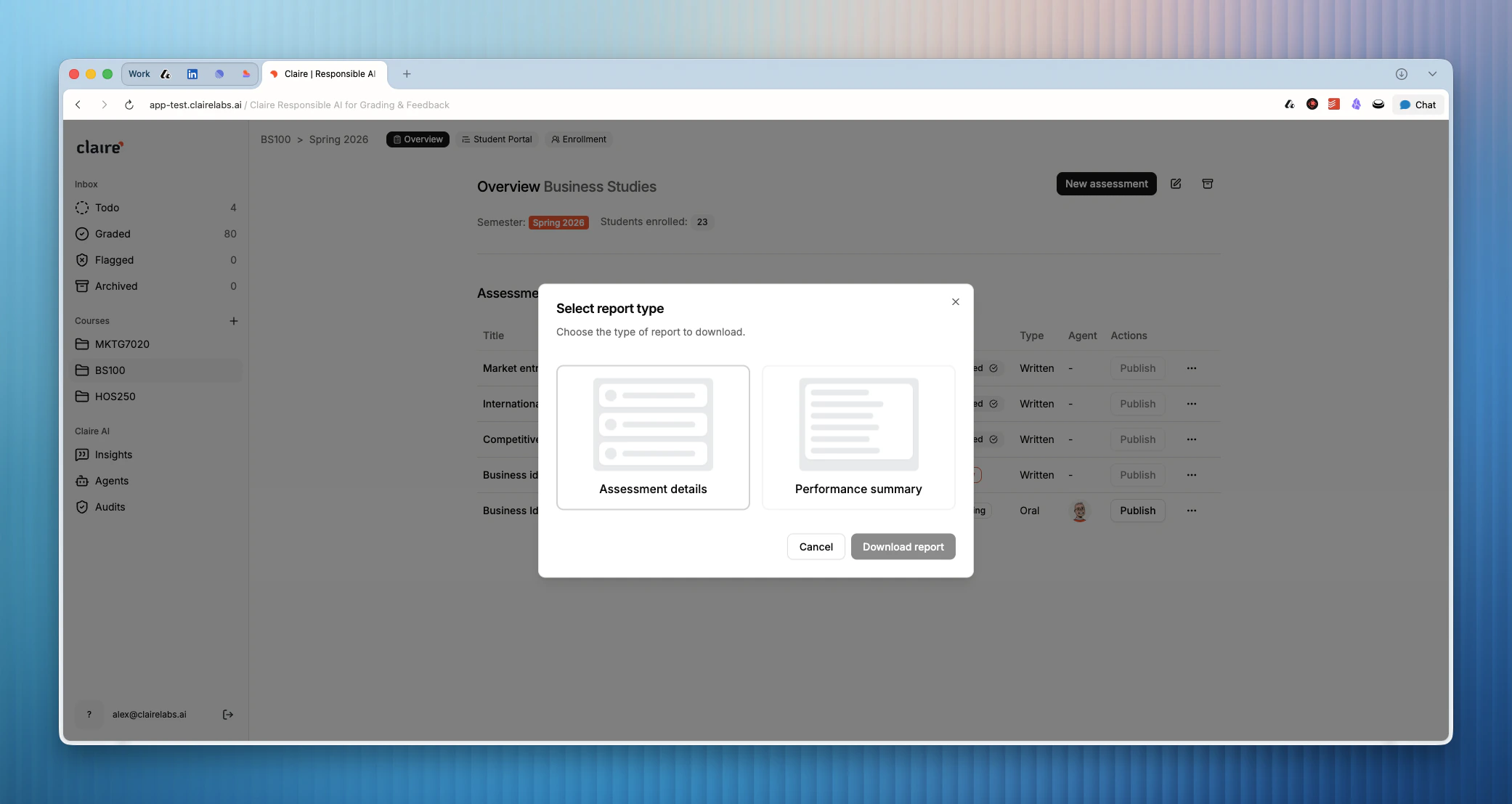Go to Archived items in sidebar
This screenshot has height=804, width=1512.
pos(116,286)
